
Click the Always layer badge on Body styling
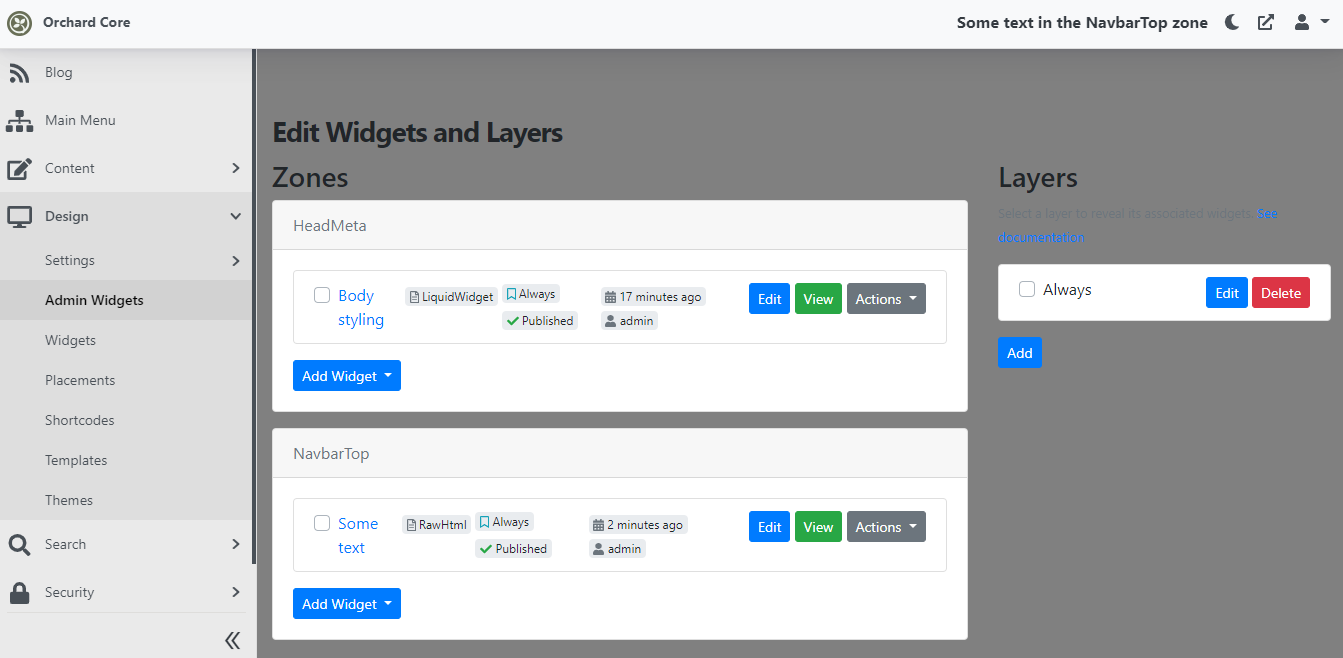point(531,294)
